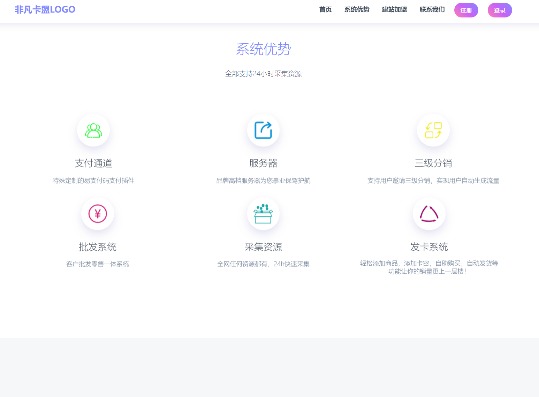Viewport: 539px width, 397px height.
Task: Click the yen coin icon for 批发系统
Action: point(98,214)
